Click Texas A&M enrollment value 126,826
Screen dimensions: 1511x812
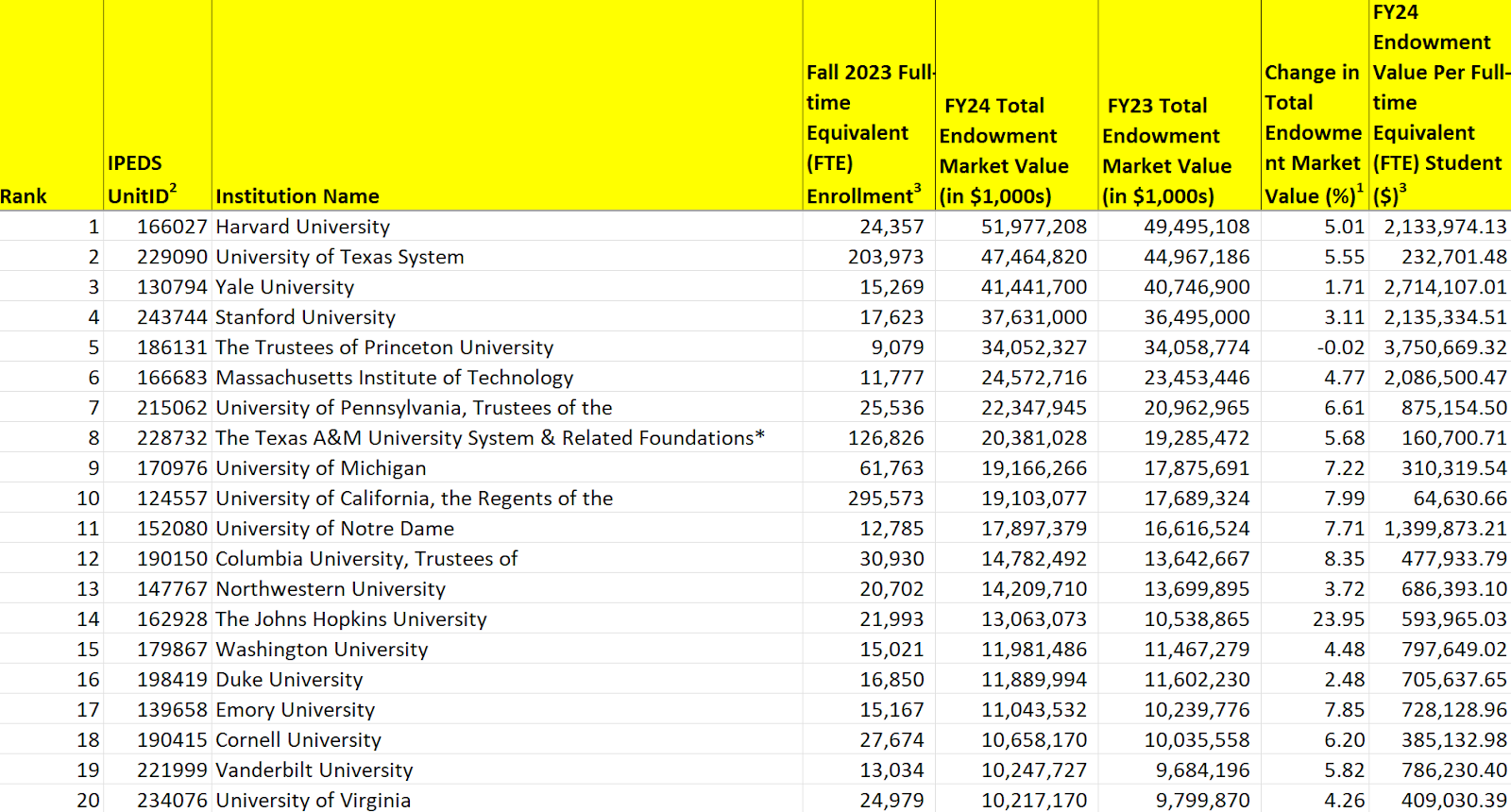coord(869,437)
